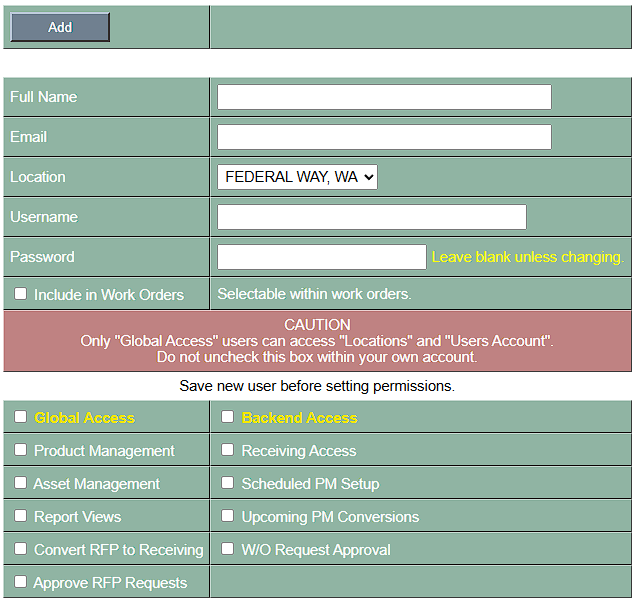This screenshot has width=636, height=603.
Task: Click the Backend Access yellow label
Action: click(299, 418)
